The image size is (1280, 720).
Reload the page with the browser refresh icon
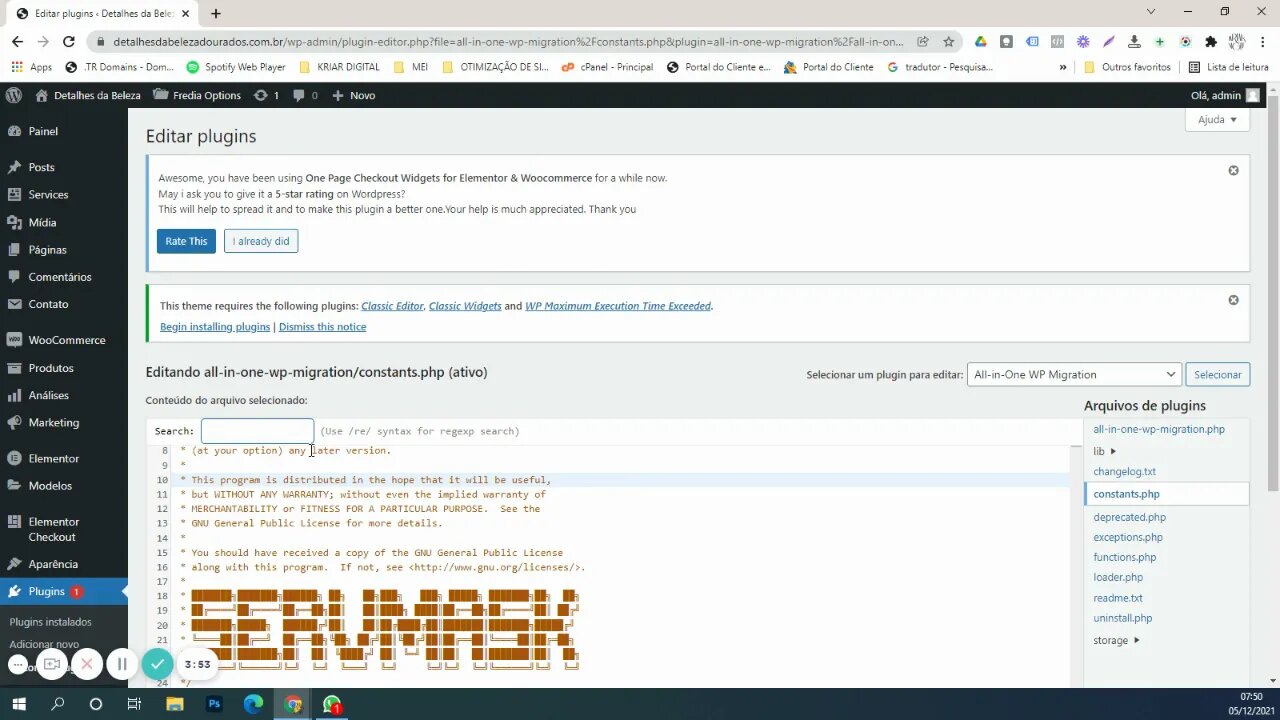(x=69, y=42)
